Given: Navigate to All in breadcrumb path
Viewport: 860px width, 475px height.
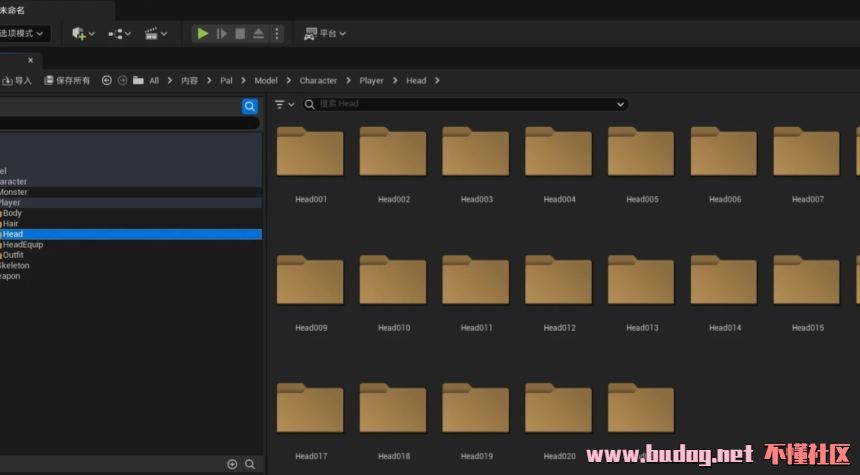Looking at the screenshot, I should point(154,81).
